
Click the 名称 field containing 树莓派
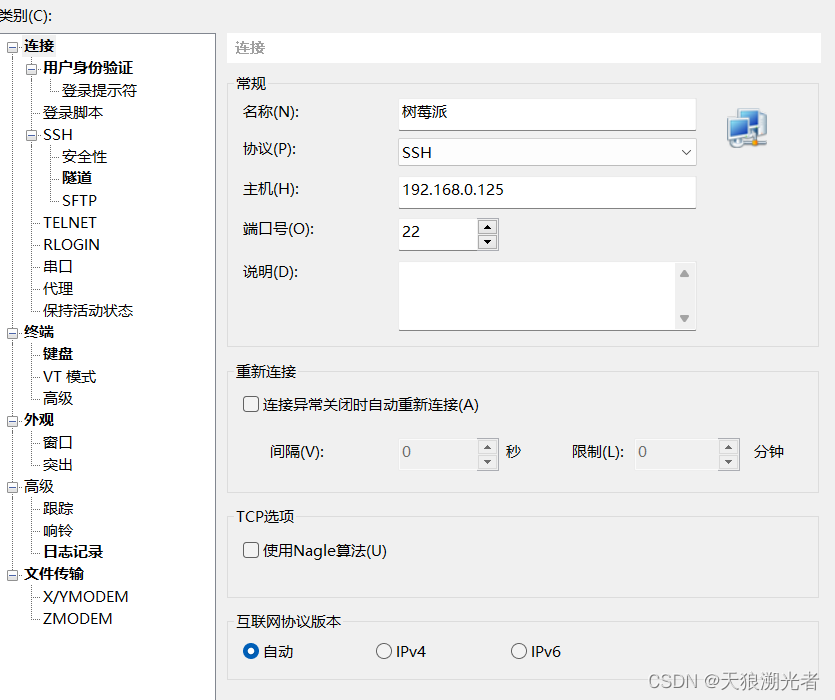point(547,113)
